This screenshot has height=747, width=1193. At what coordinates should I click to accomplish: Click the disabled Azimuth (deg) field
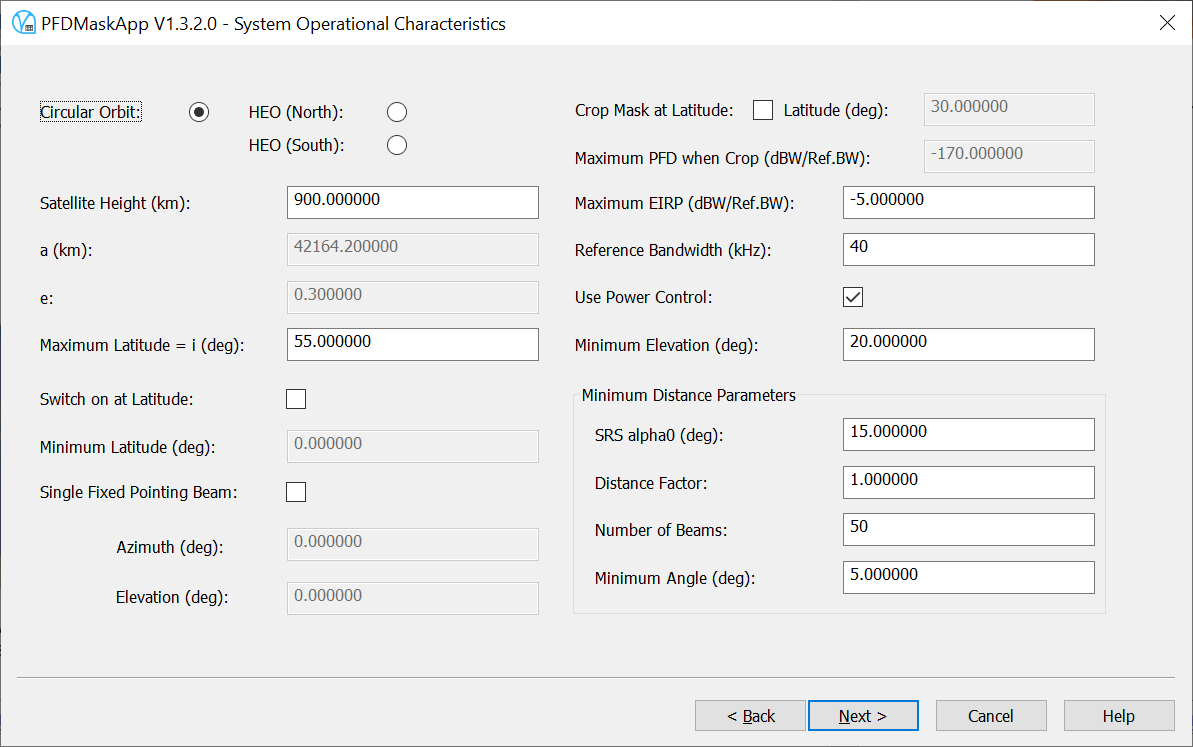click(x=412, y=545)
